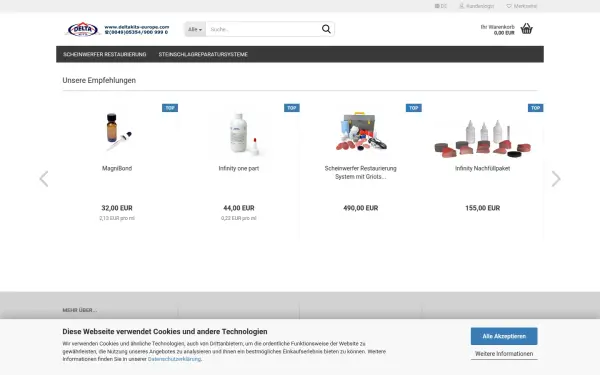Expand the Alle category dropdown
Viewport: 600px width, 375px height.
pyautogui.click(x=195, y=29)
